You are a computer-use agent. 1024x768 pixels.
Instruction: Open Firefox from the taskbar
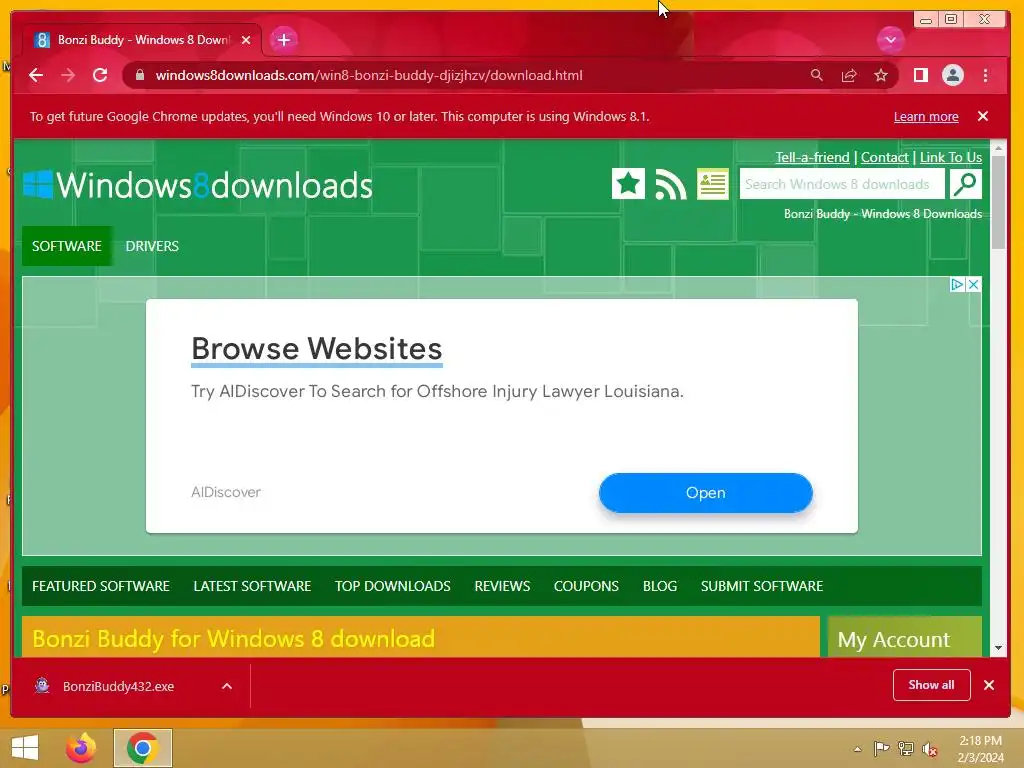tap(81, 748)
